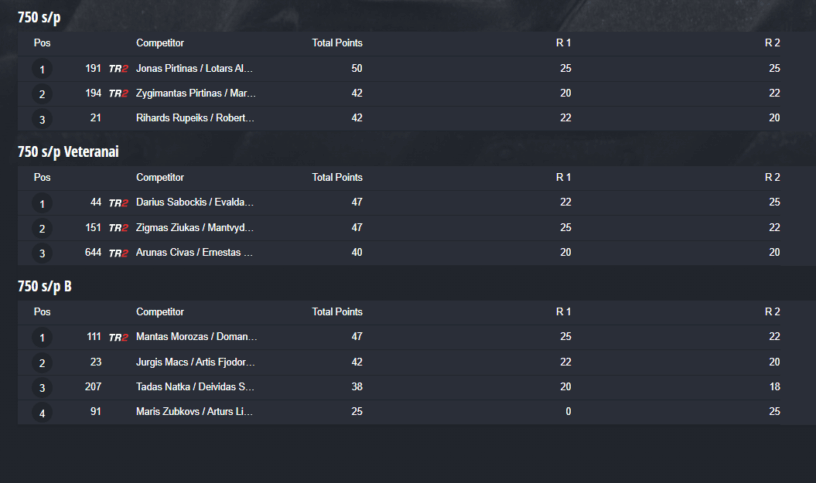Click the TR2 logo beside Arunas Civas
The width and height of the screenshot is (816, 483).
(118, 253)
